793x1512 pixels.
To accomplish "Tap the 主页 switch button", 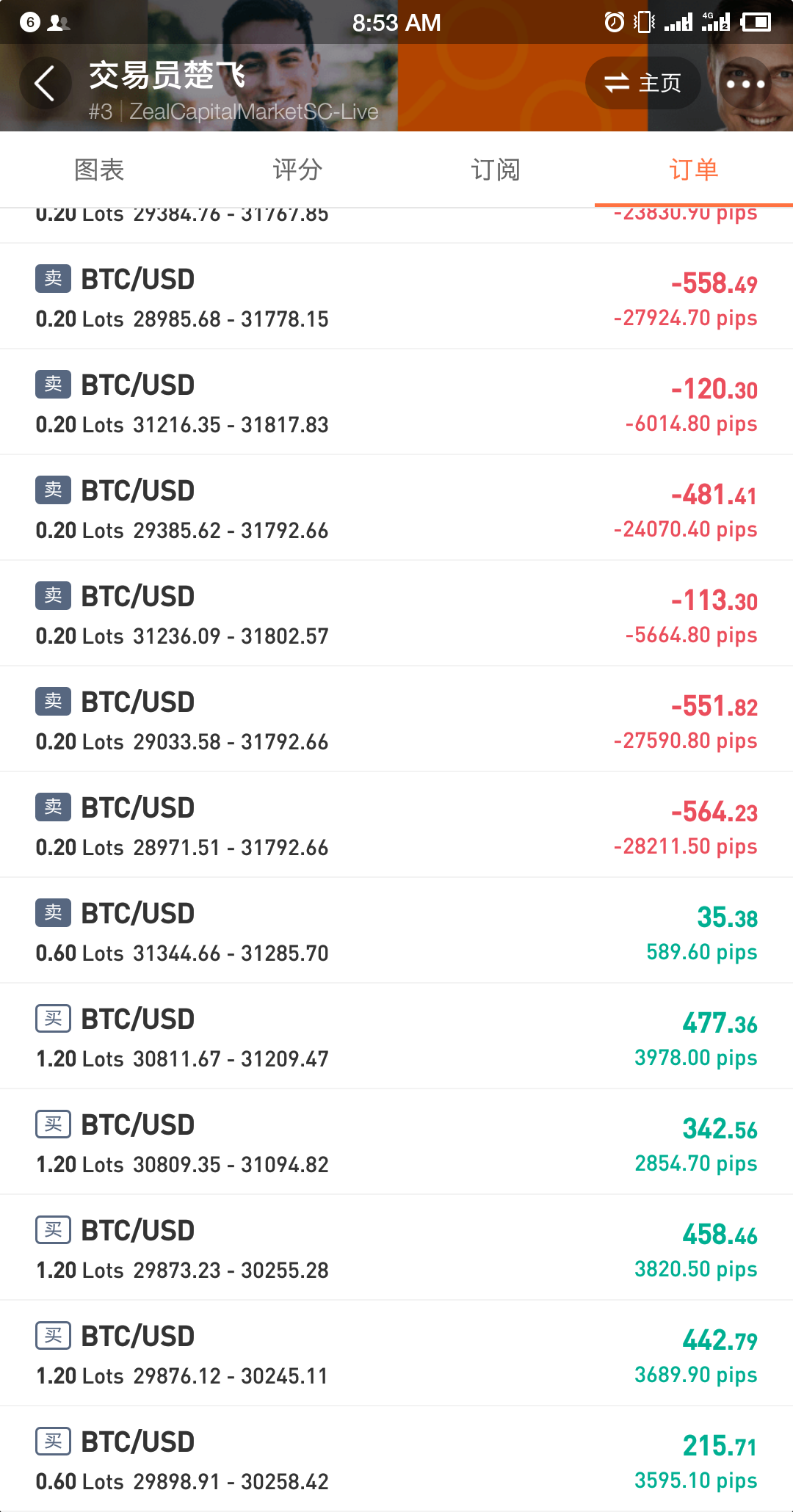I will [x=643, y=83].
